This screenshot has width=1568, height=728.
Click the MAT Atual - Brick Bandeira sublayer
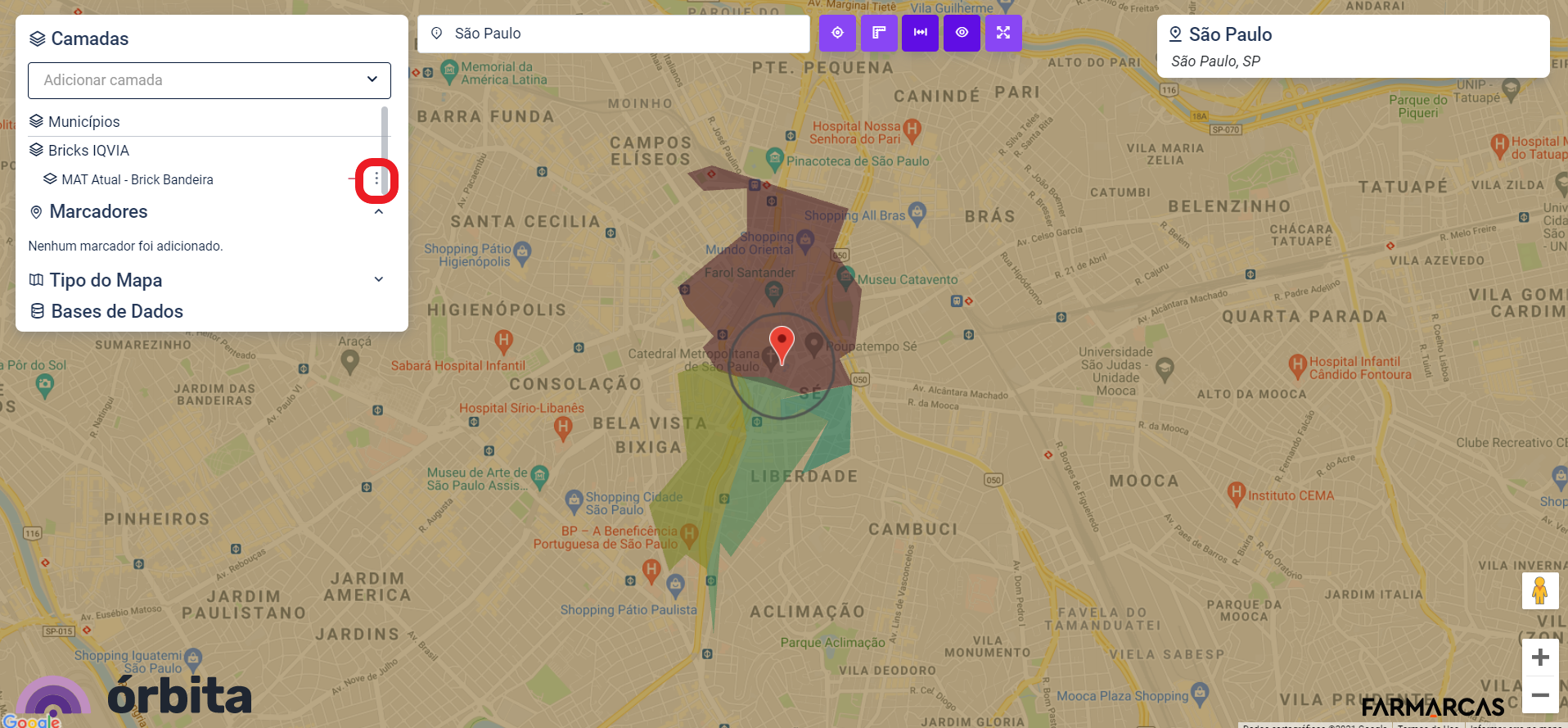click(137, 180)
